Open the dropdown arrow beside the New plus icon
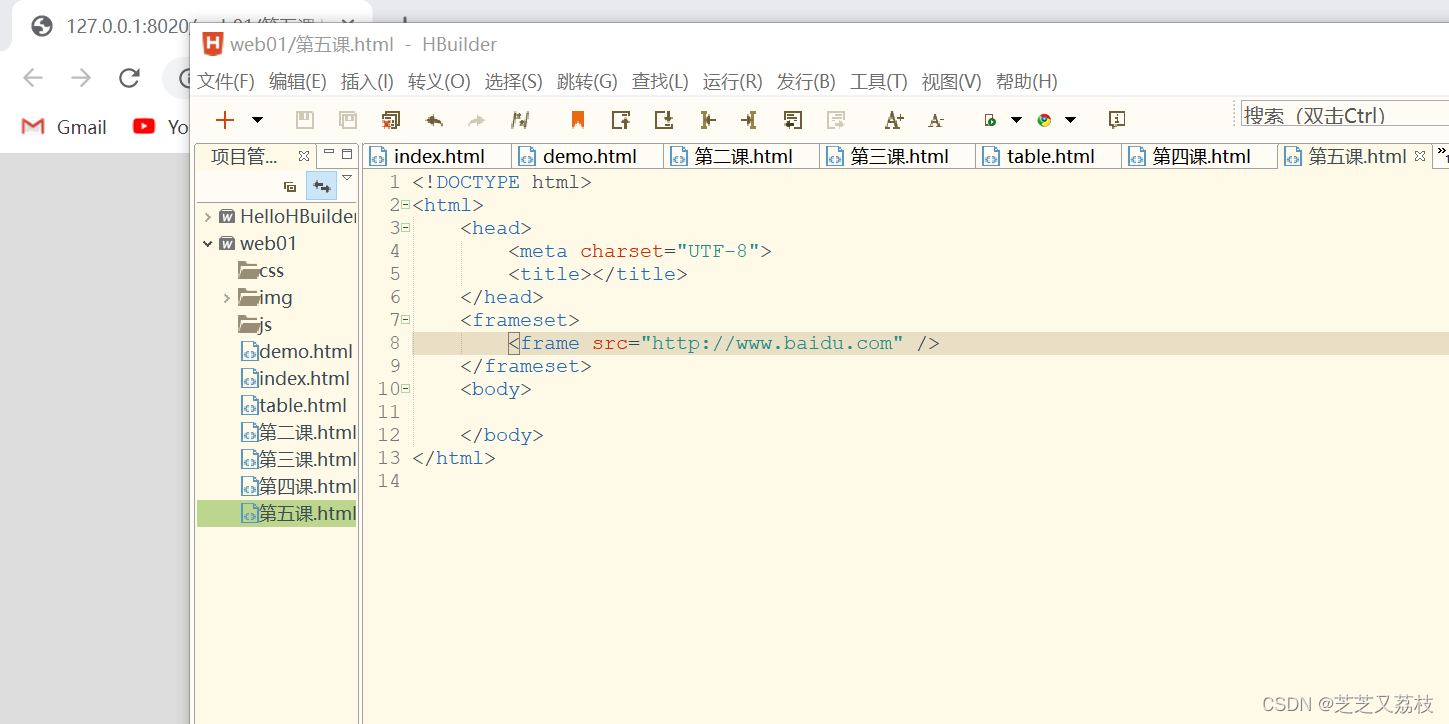The height and width of the screenshot is (724, 1449). point(257,120)
